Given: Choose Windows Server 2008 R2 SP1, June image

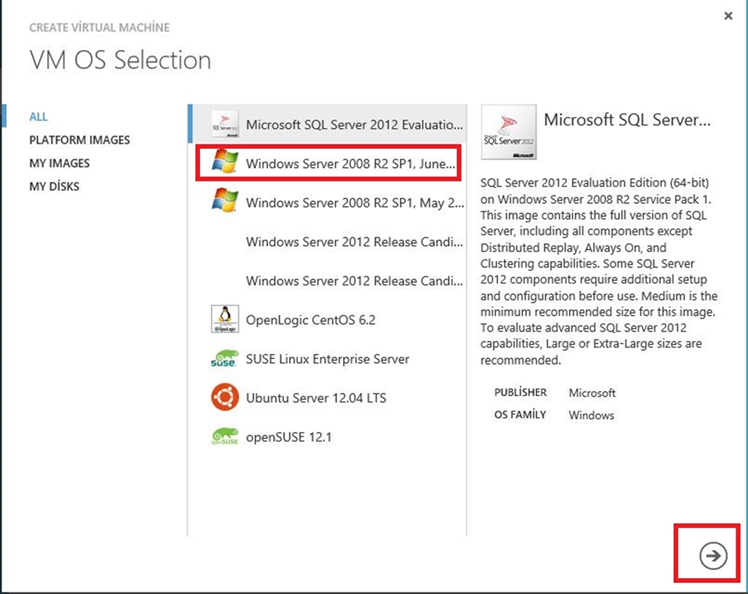Looking at the screenshot, I should click(328, 164).
